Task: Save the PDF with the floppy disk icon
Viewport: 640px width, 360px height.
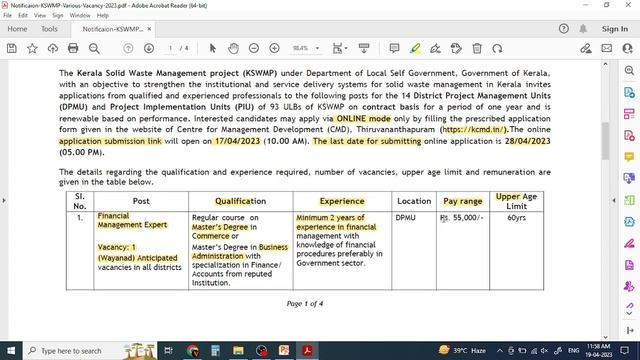Action: tap(12, 49)
